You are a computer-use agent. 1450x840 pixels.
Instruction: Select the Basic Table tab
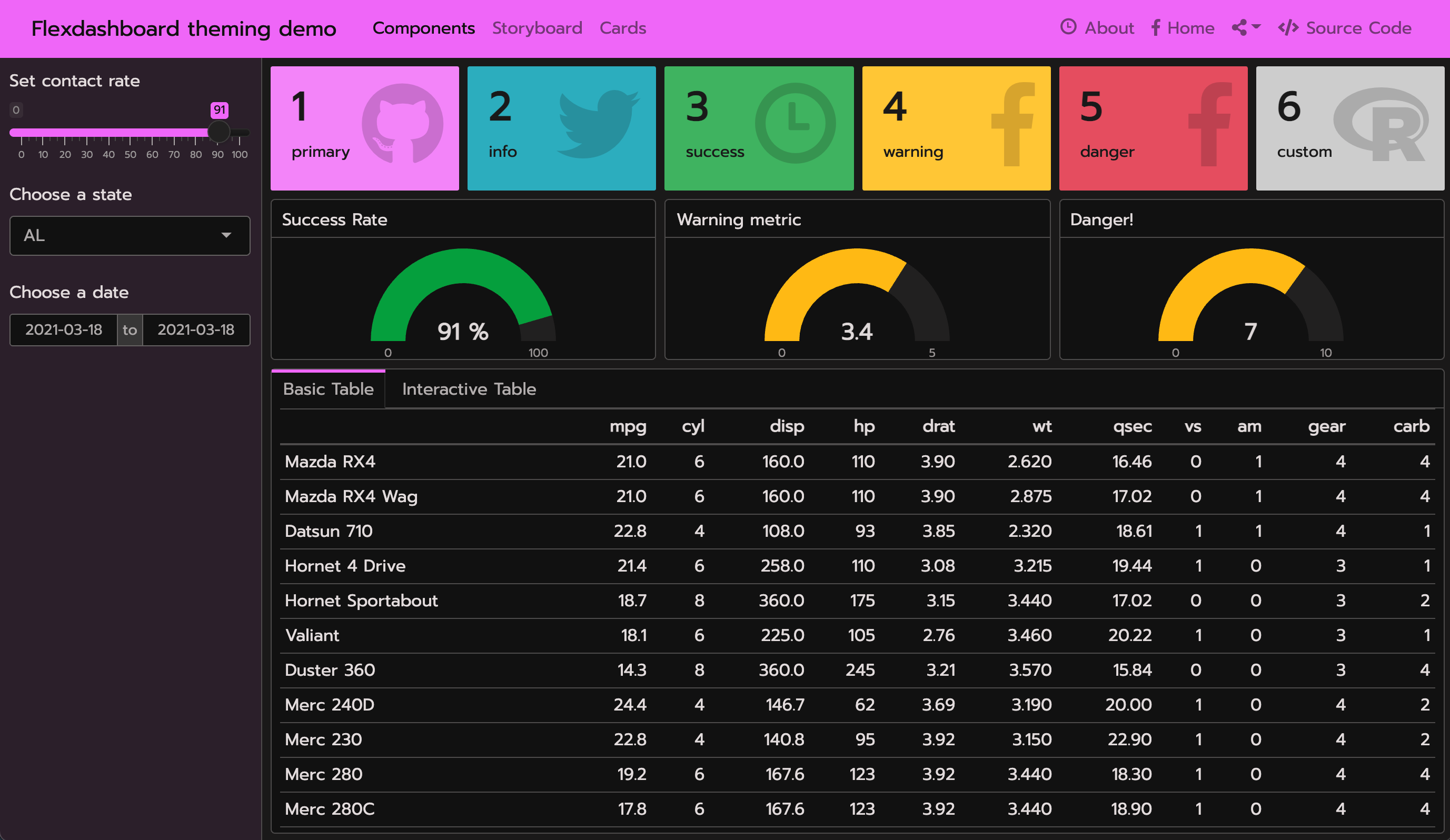click(x=328, y=389)
